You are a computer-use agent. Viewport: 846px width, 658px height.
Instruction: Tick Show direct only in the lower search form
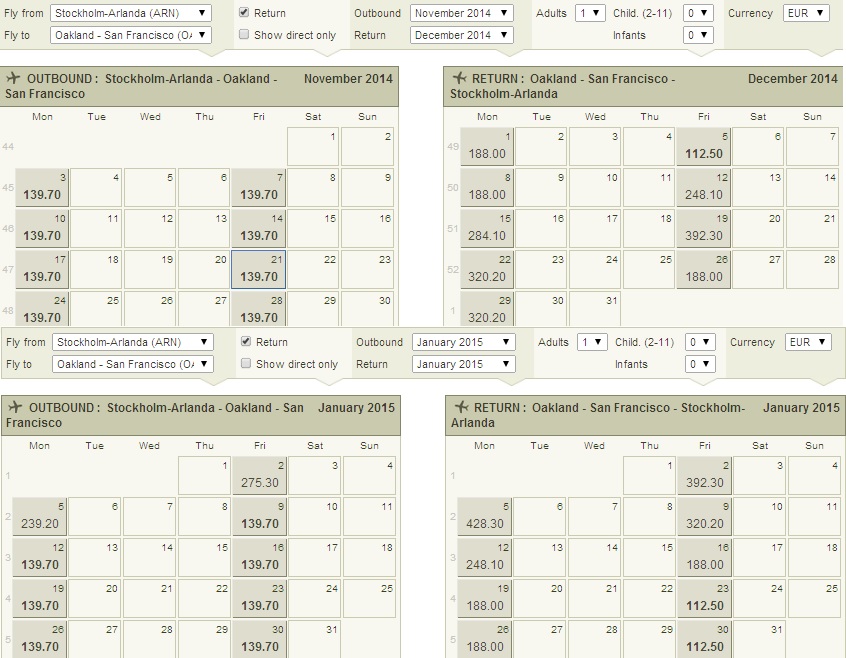point(246,364)
